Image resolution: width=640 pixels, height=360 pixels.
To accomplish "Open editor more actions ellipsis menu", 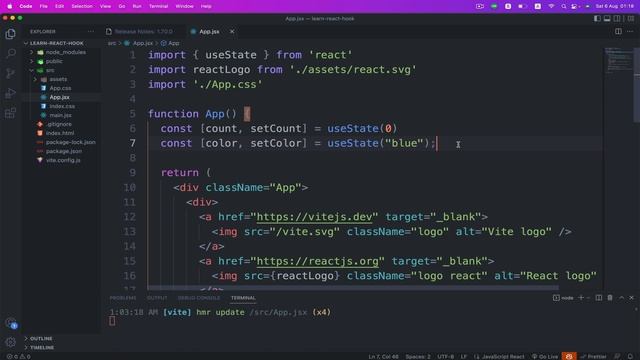I will coord(630,31).
